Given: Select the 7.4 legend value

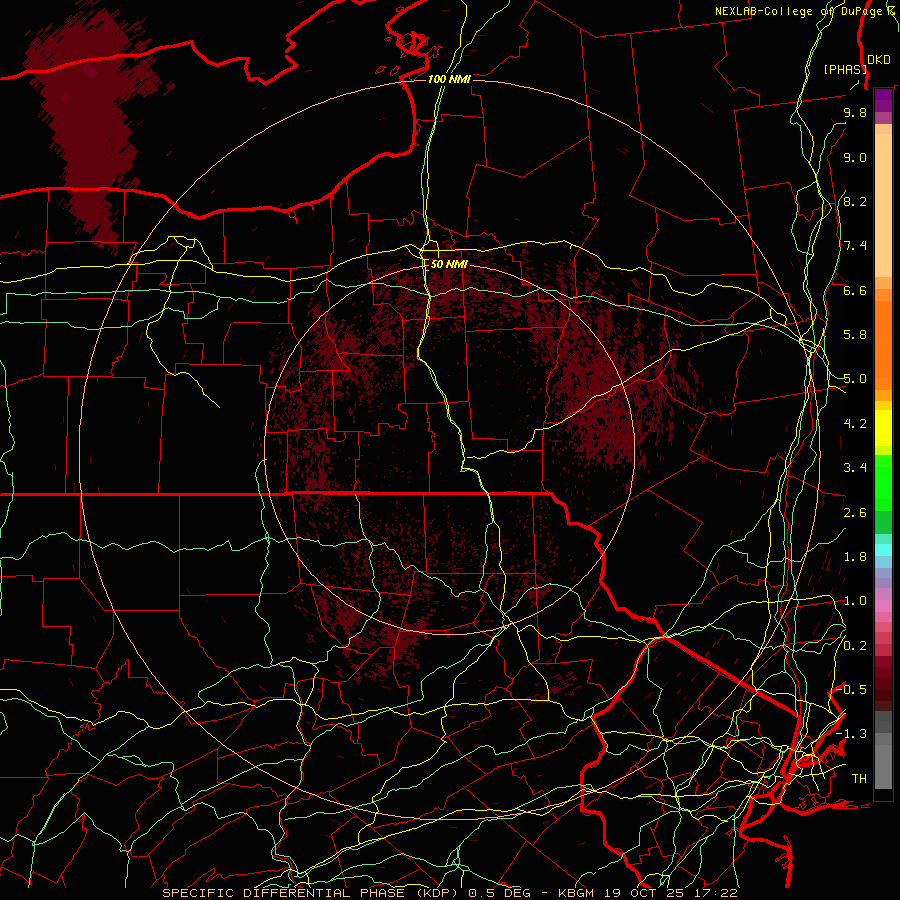Looking at the screenshot, I should 855,246.
